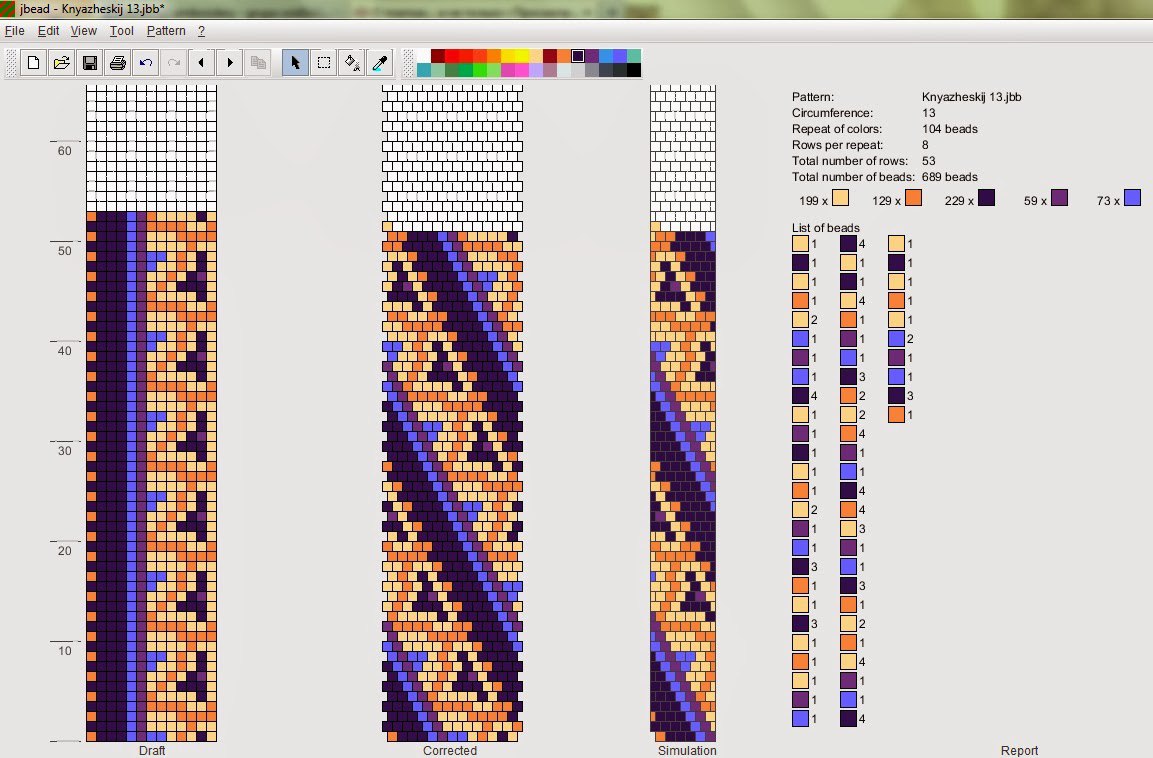Rotate pattern left with the left arrow

(202, 63)
